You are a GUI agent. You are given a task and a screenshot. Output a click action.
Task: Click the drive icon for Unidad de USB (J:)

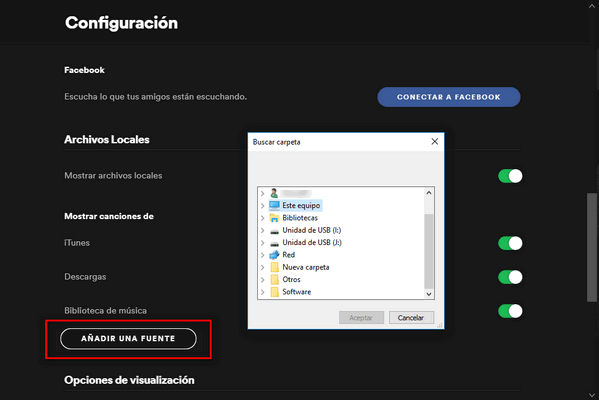pyautogui.click(x=274, y=243)
